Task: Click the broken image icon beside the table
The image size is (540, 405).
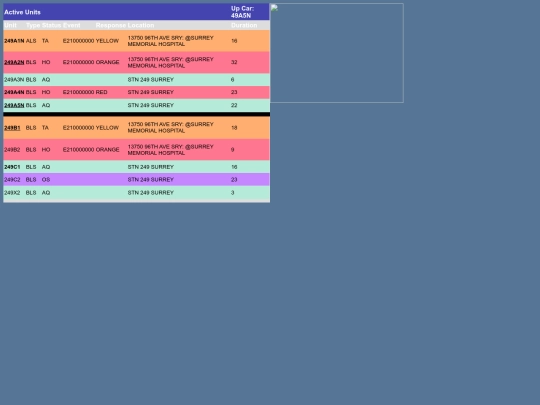Action: [x=274, y=8]
